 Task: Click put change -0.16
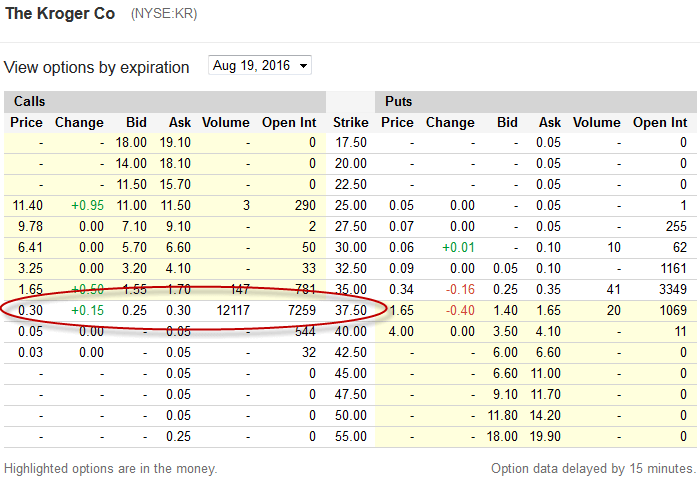(x=460, y=289)
